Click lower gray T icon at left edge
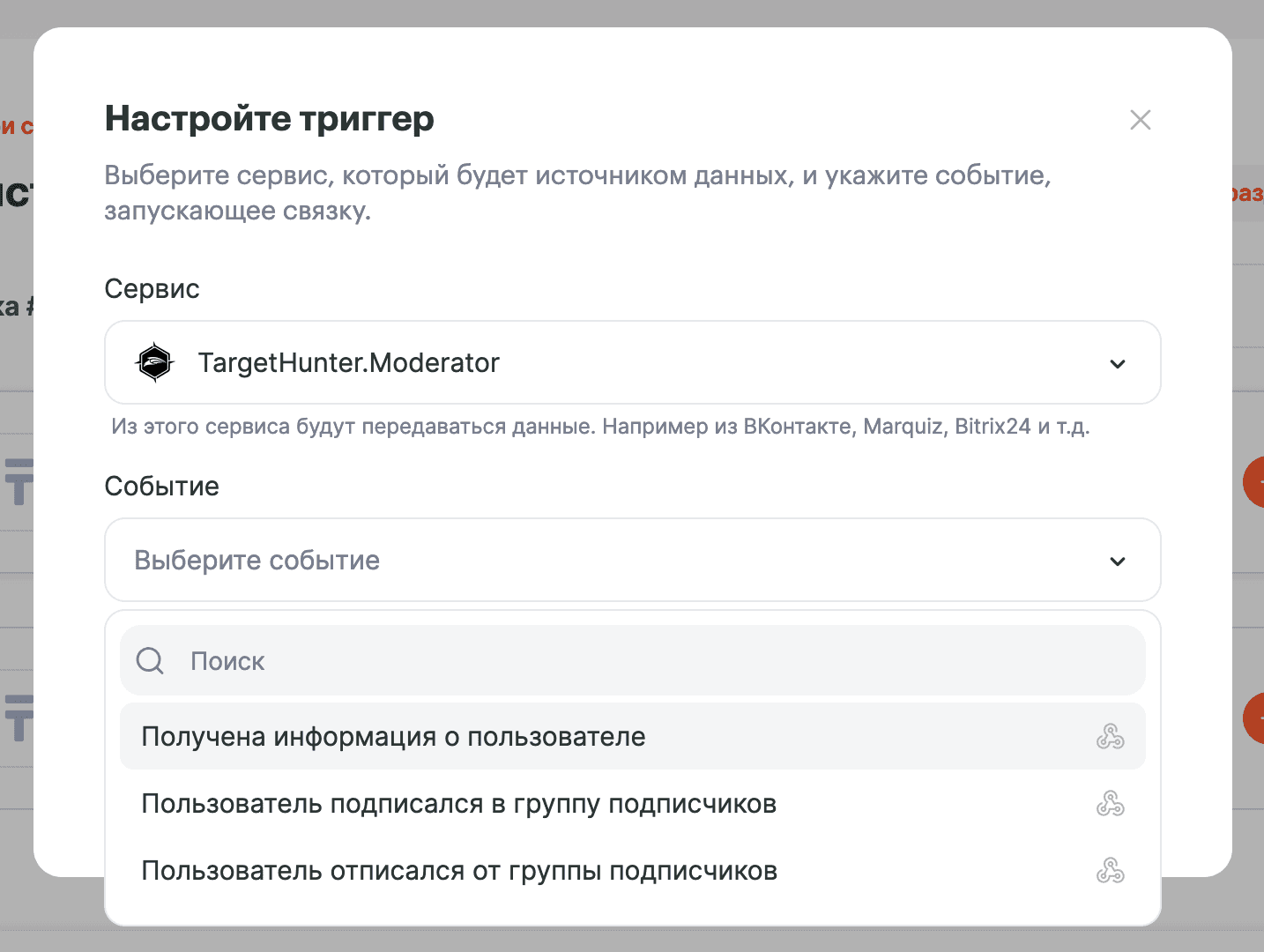The width and height of the screenshot is (1264, 952). [x=19, y=718]
